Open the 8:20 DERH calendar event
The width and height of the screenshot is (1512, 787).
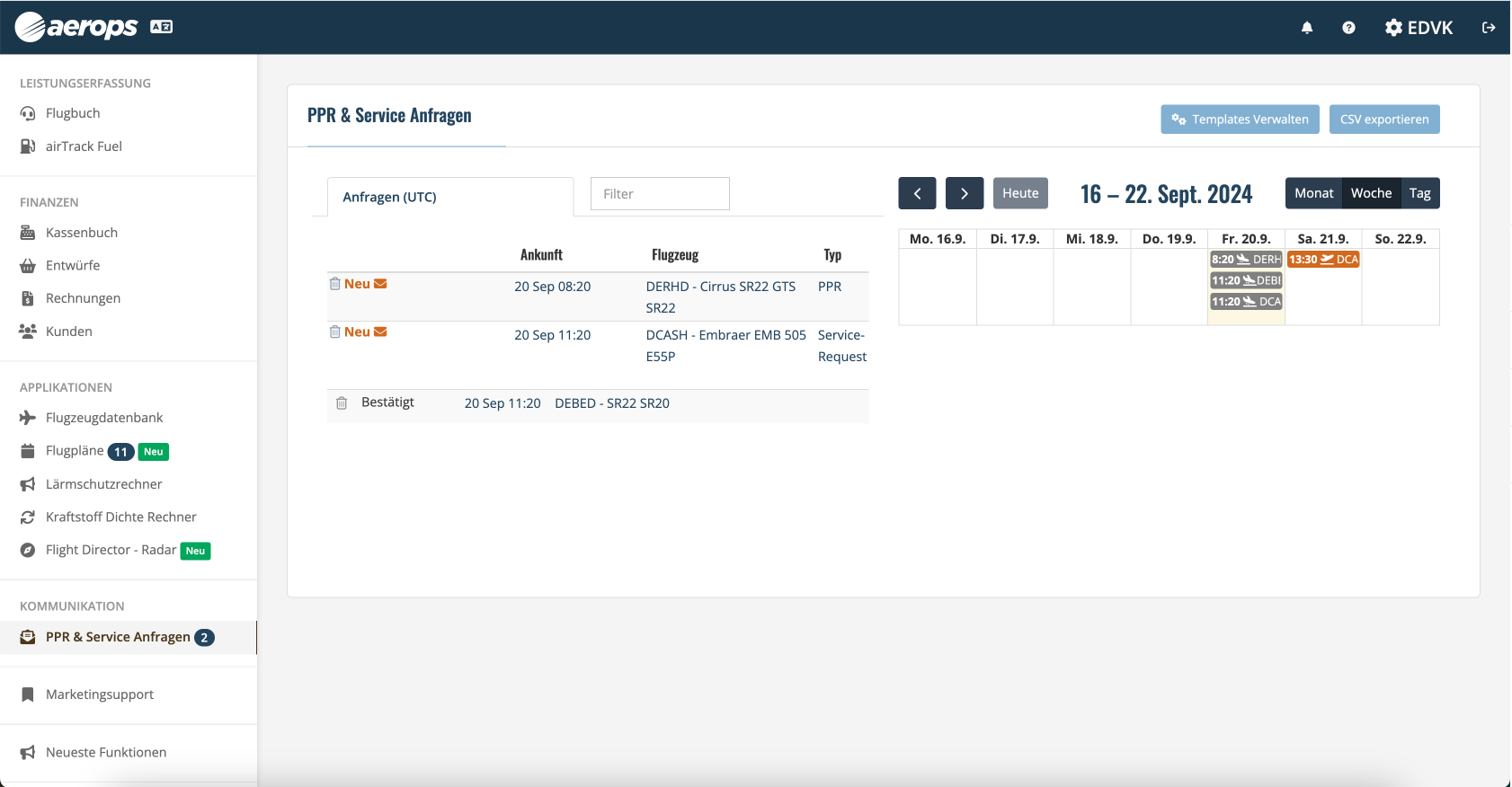pyautogui.click(x=1246, y=260)
